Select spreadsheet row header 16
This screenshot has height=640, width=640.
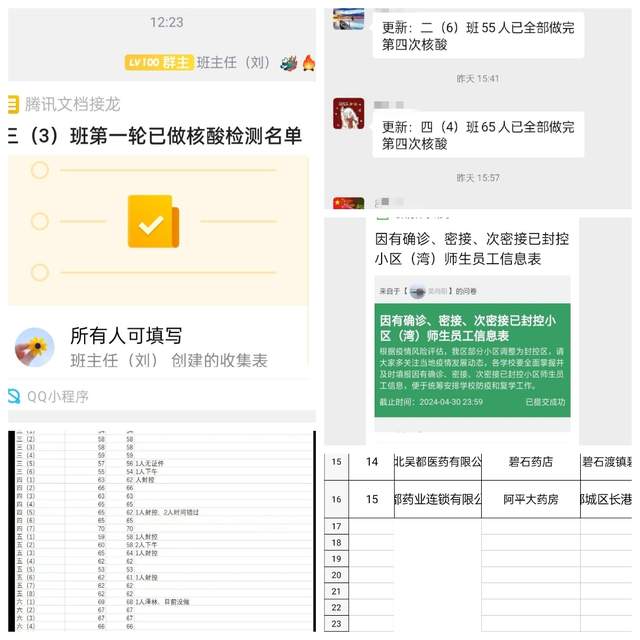[336, 499]
